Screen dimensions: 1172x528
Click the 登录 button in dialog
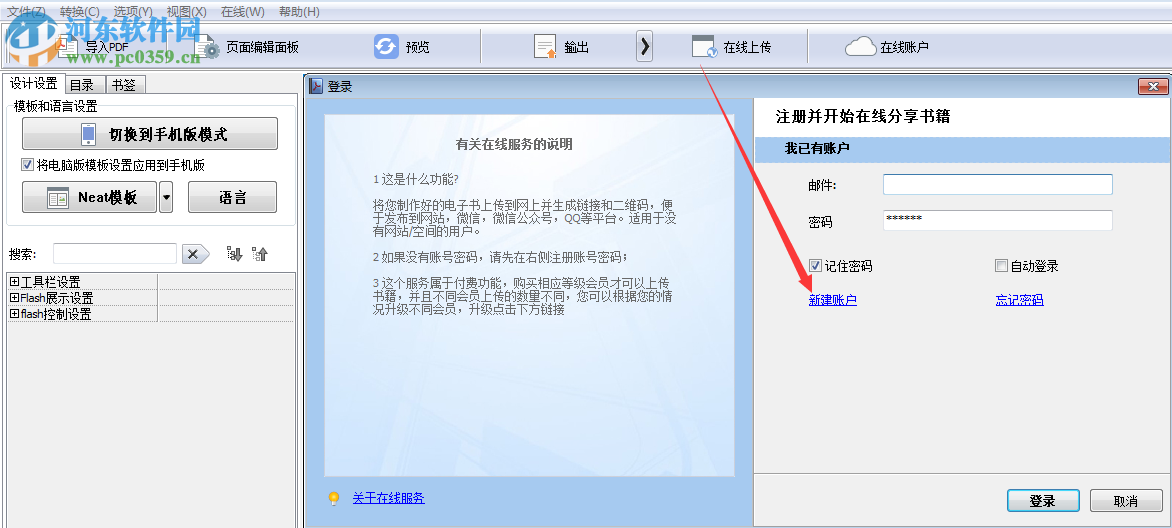pos(1043,501)
